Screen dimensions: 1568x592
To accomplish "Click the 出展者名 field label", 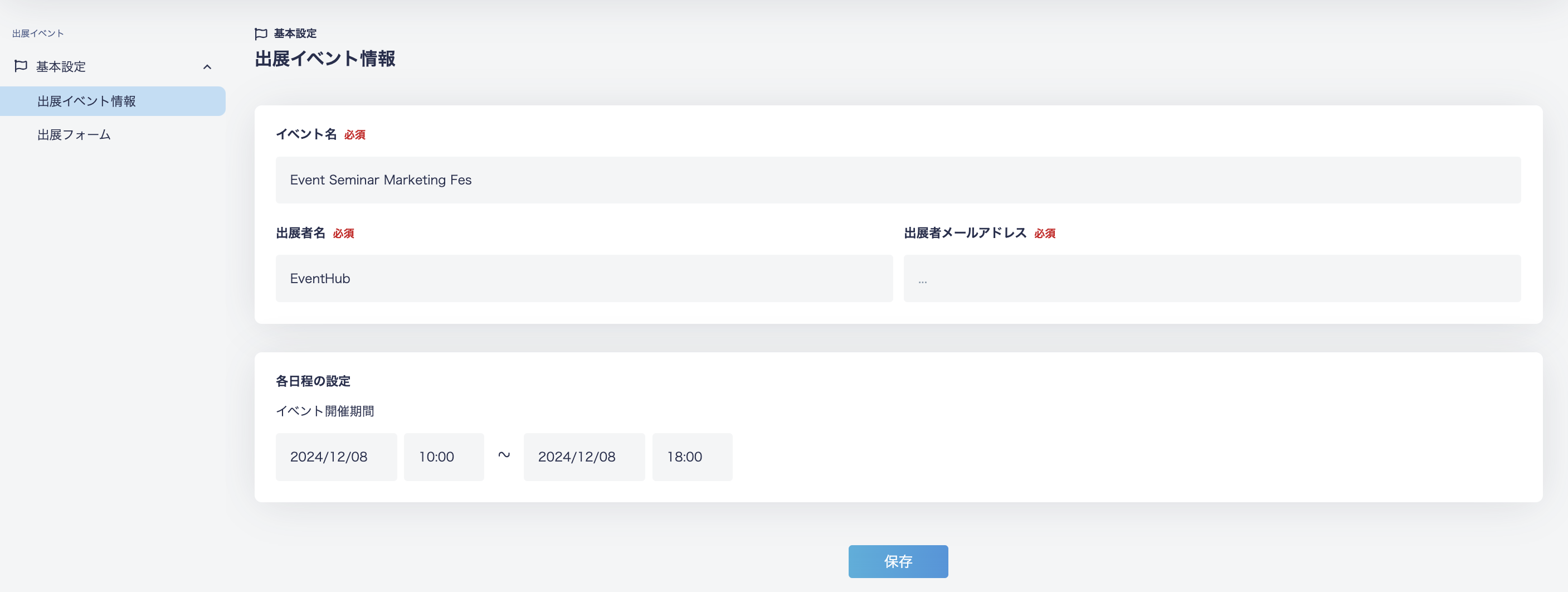I will [x=301, y=232].
